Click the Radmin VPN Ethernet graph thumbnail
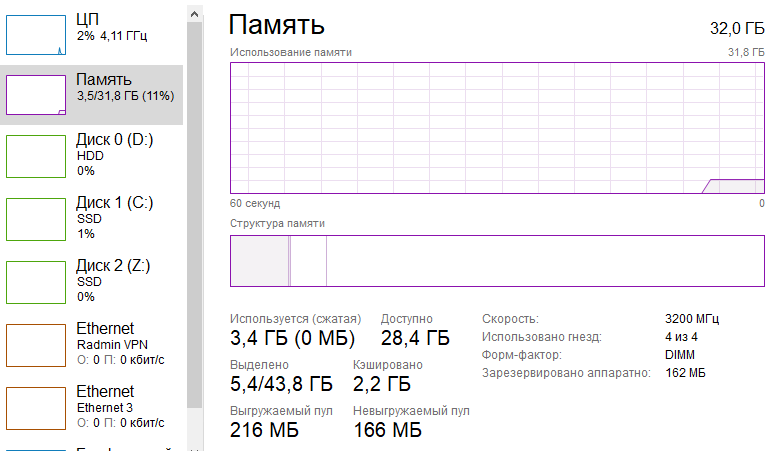Image resolution: width=781 pixels, height=451 pixels. [35, 345]
